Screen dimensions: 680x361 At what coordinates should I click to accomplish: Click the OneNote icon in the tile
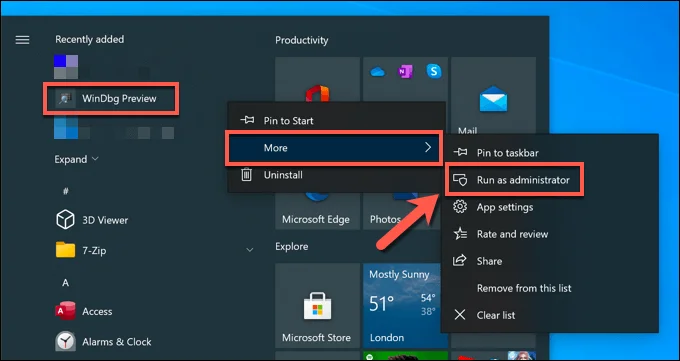coord(405,72)
